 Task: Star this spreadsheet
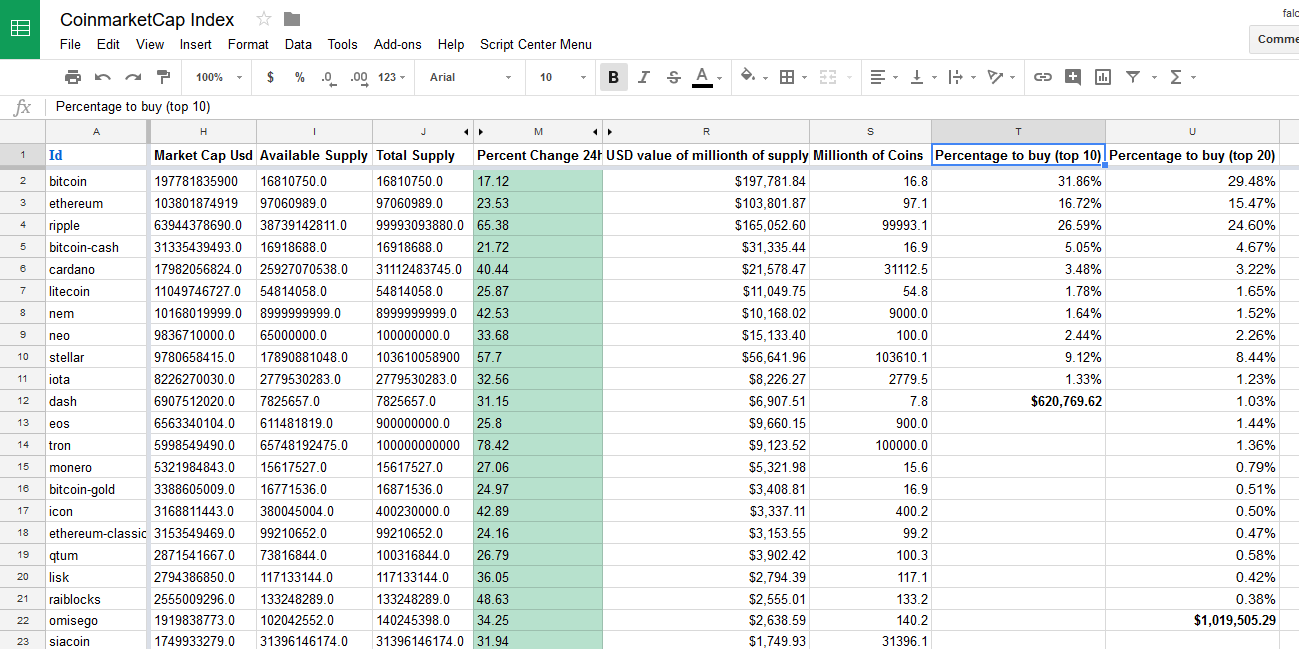pos(264,19)
